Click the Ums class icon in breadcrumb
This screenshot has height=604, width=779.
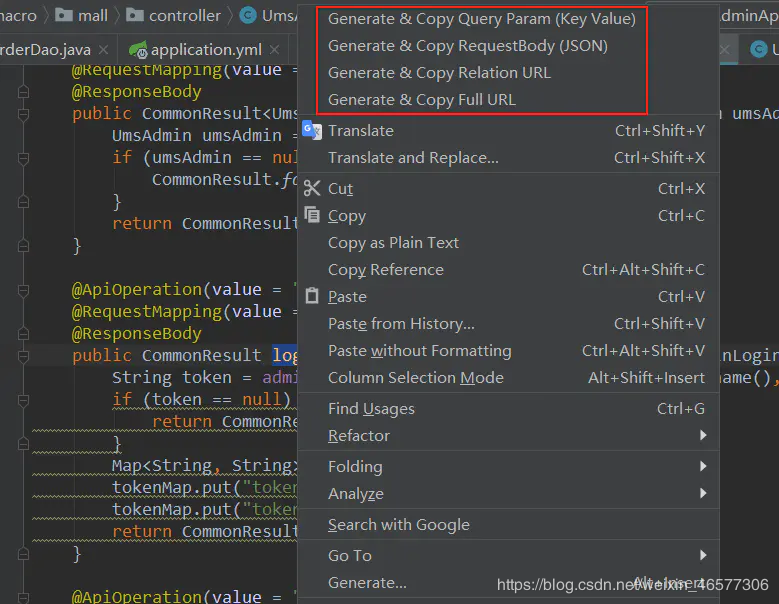point(248,15)
